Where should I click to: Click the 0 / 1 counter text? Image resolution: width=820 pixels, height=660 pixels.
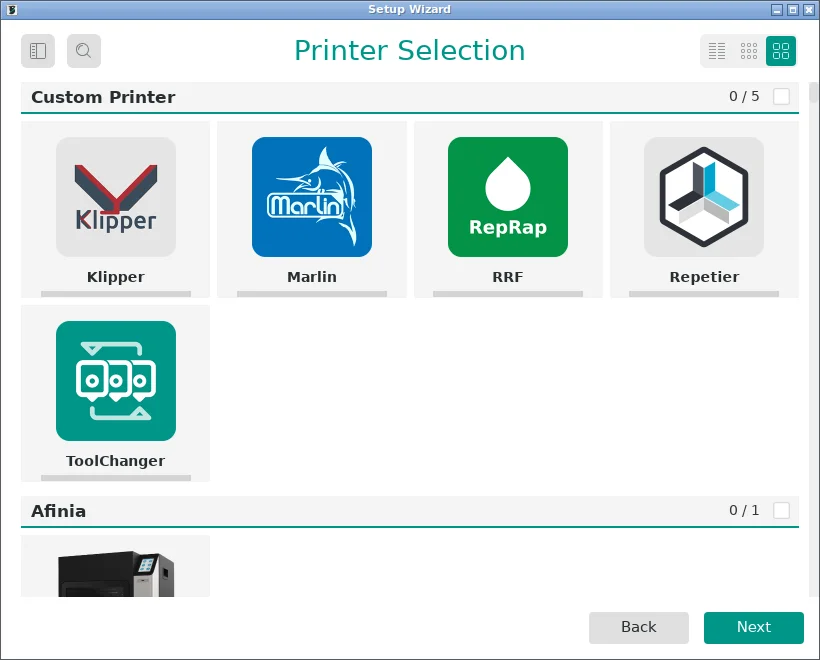[x=744, y=510]
